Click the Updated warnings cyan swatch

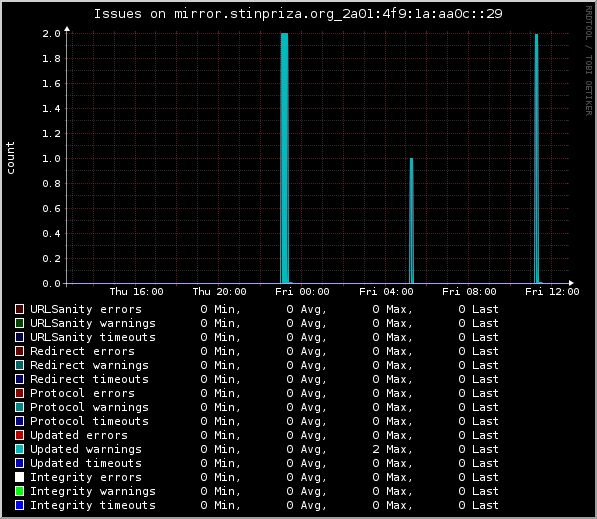coord(19,449)
